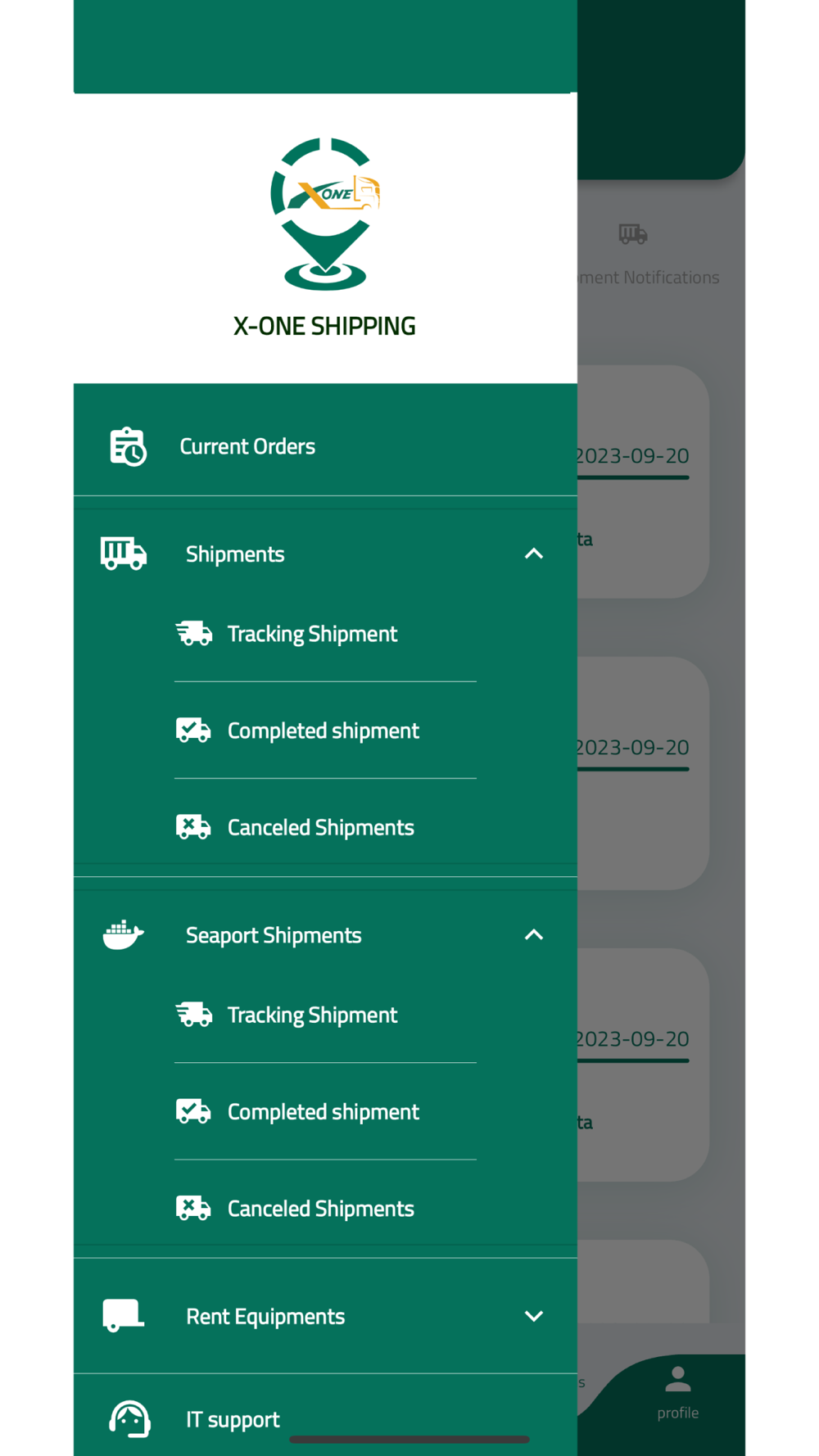Expand the Rent Equipments chevron
This screenshot has width=819, height=1456.
pyautogui.click(x=534, y=1316)
